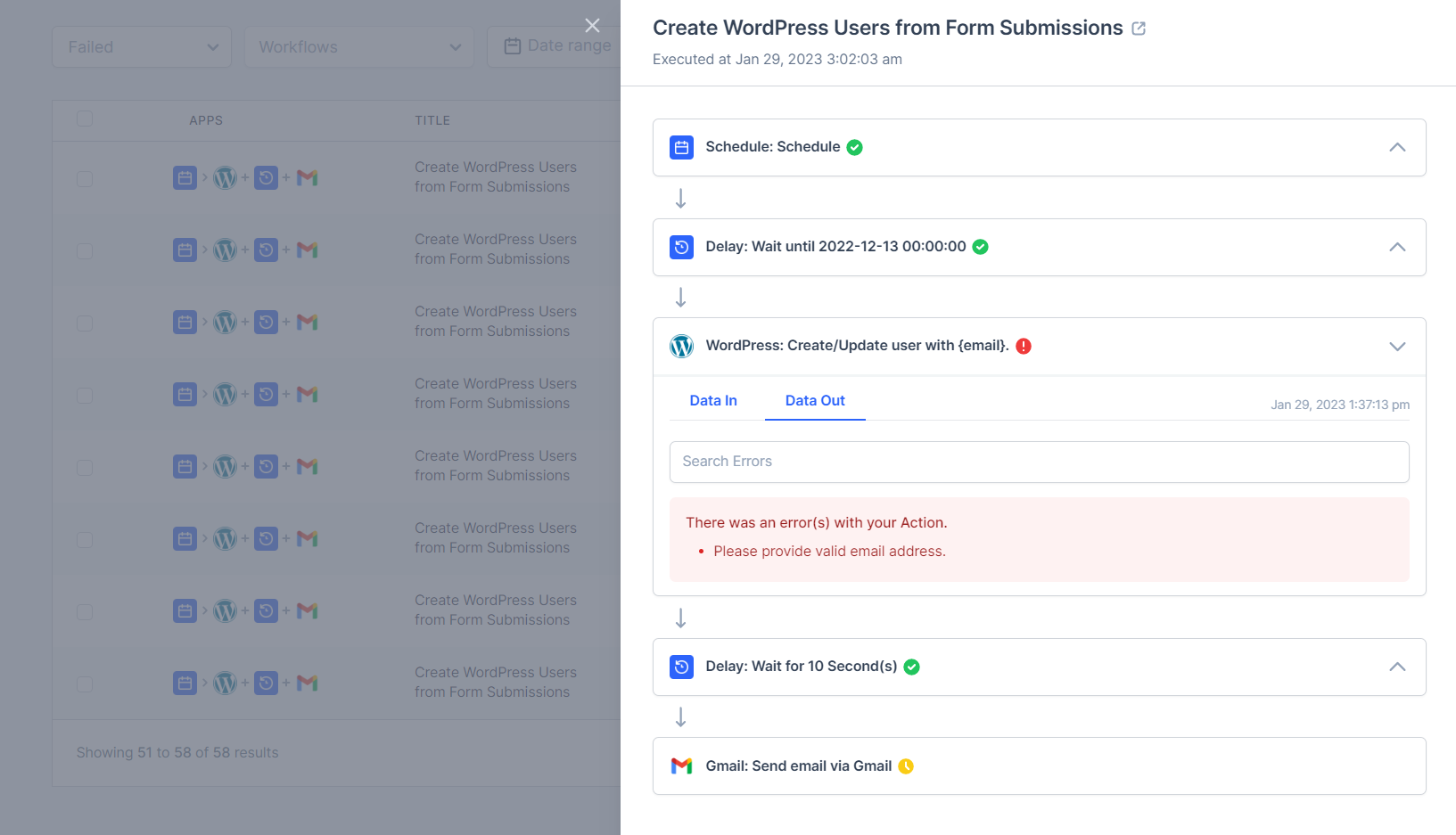Viewport: 1456px width, 835px height.
Task: Click the Search Errors input field
Action: pos(1039,462)
